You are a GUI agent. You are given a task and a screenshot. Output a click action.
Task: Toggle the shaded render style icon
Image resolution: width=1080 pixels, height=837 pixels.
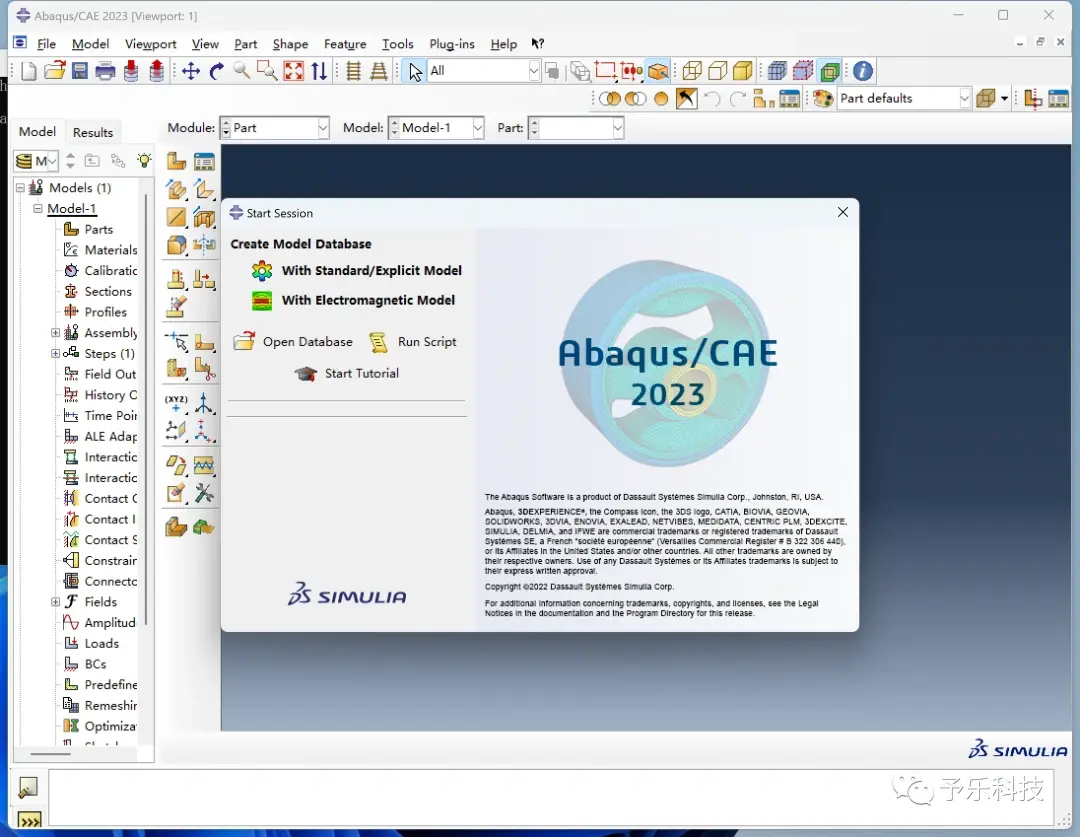coord(742,71)
